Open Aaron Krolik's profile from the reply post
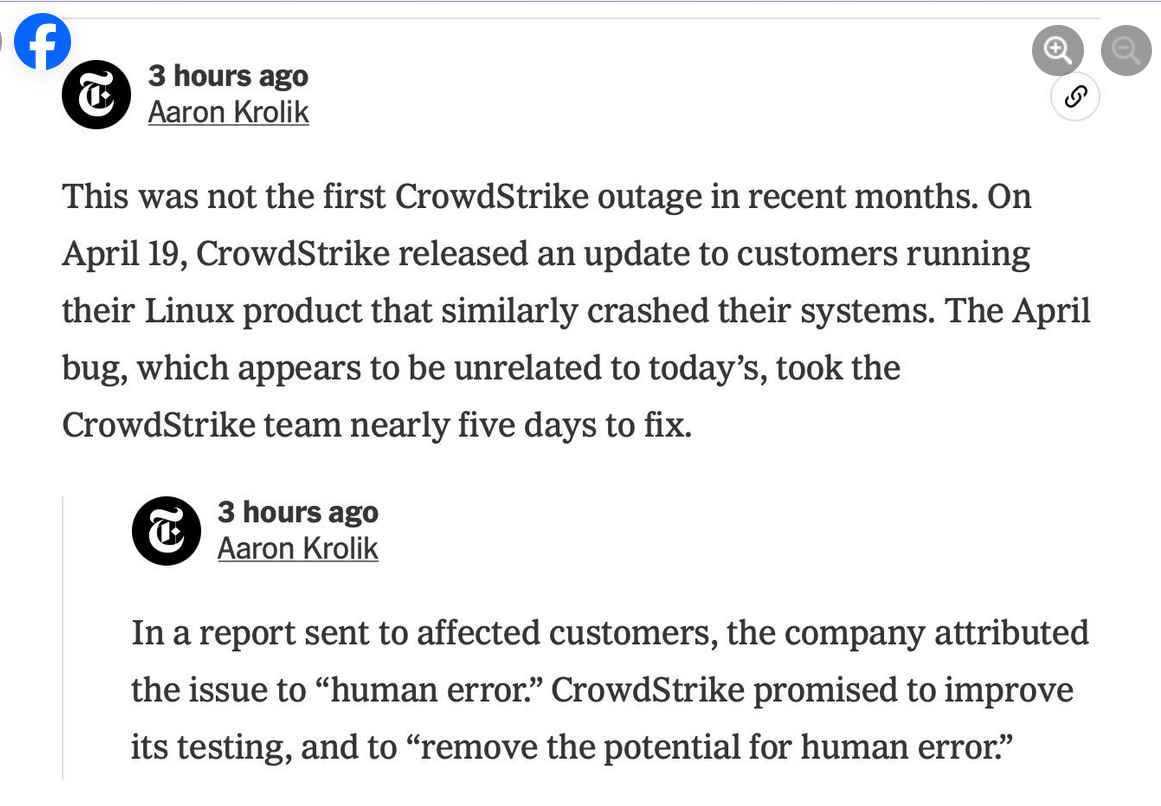Image resolution: width=1161 pixels, height=806 pixels. point(298,548)
